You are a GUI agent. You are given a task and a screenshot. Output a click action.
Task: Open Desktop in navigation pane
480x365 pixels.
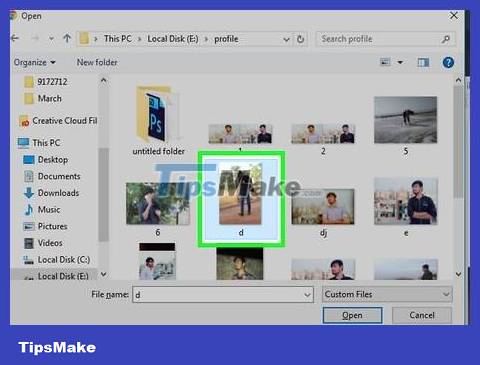pos(46,160)
